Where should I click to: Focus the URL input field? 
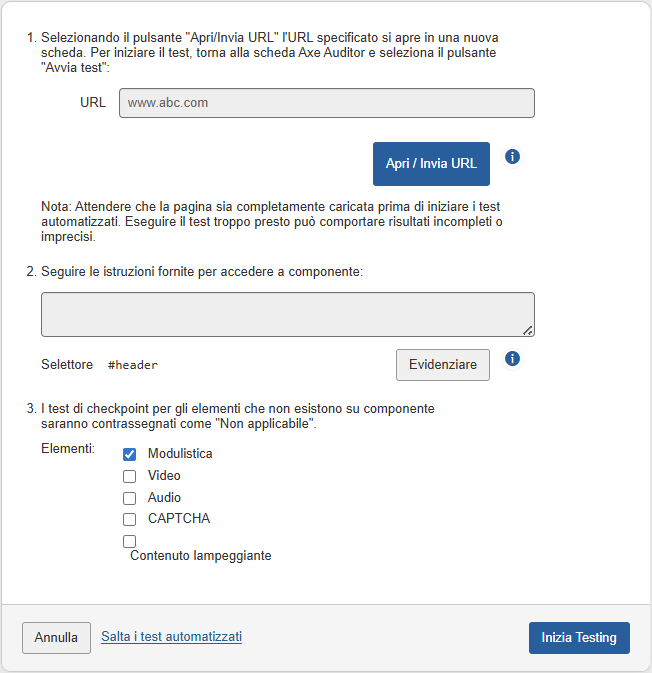326,103
